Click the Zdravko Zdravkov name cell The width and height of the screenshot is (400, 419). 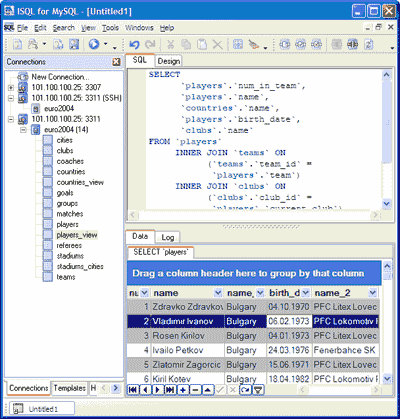[x=188, y=307]
